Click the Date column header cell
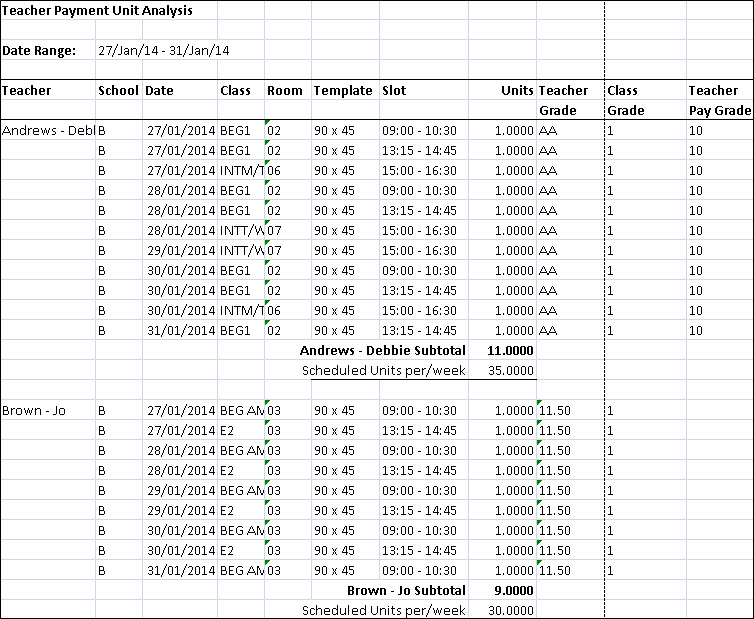This screenshot has height=619, width=754. (159, 91)
